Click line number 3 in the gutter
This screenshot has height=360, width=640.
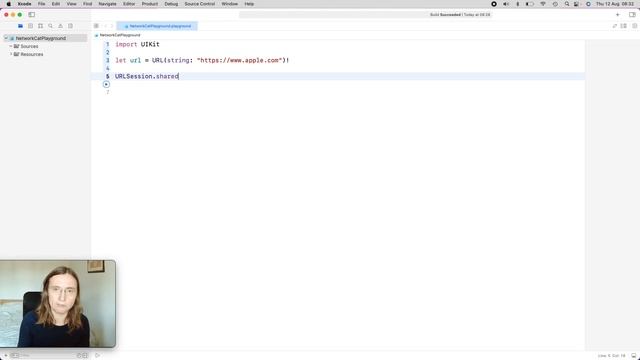(x=108, y=60)
